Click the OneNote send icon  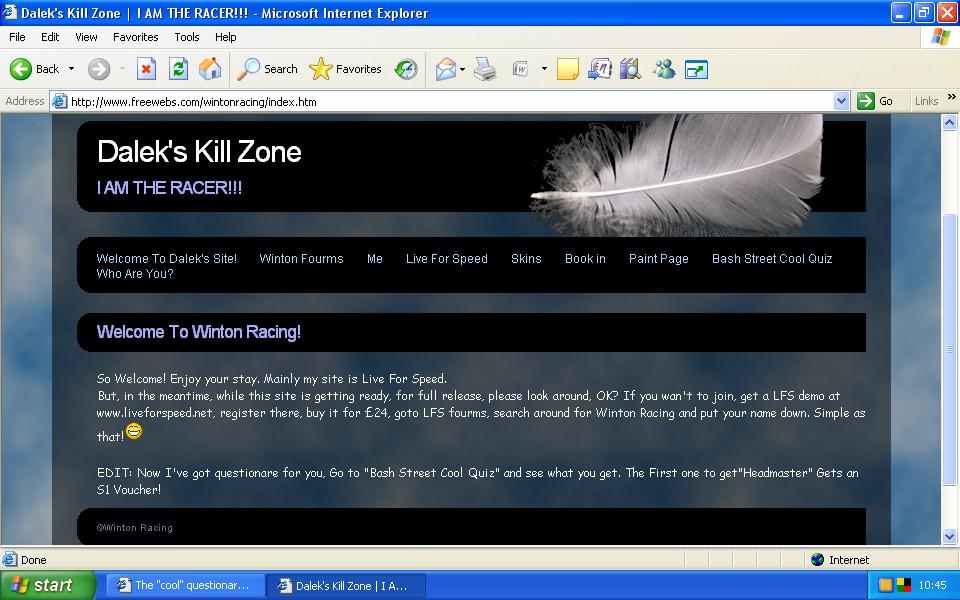[599, 69]
